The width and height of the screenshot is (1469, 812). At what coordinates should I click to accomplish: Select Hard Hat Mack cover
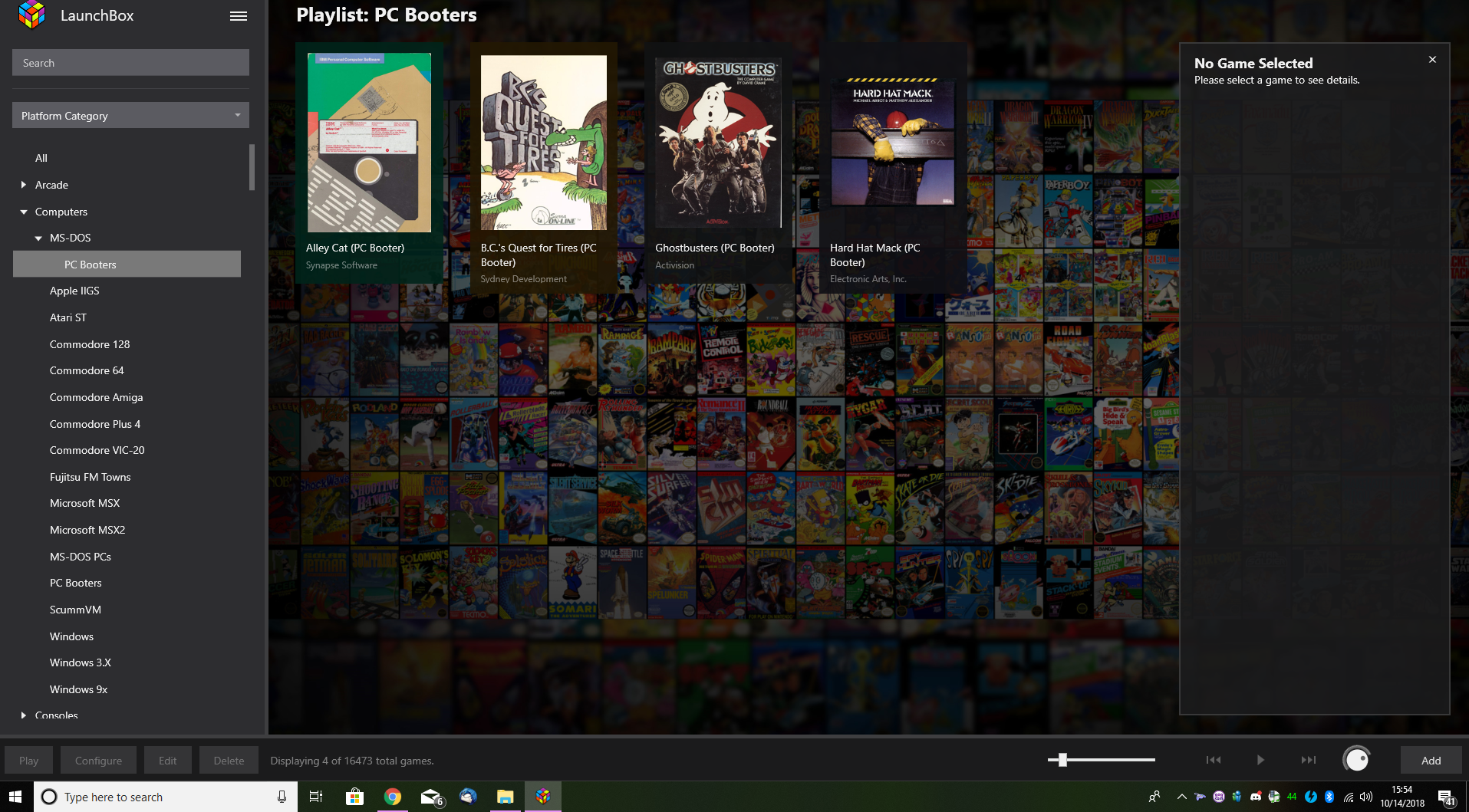pos(893,143)
